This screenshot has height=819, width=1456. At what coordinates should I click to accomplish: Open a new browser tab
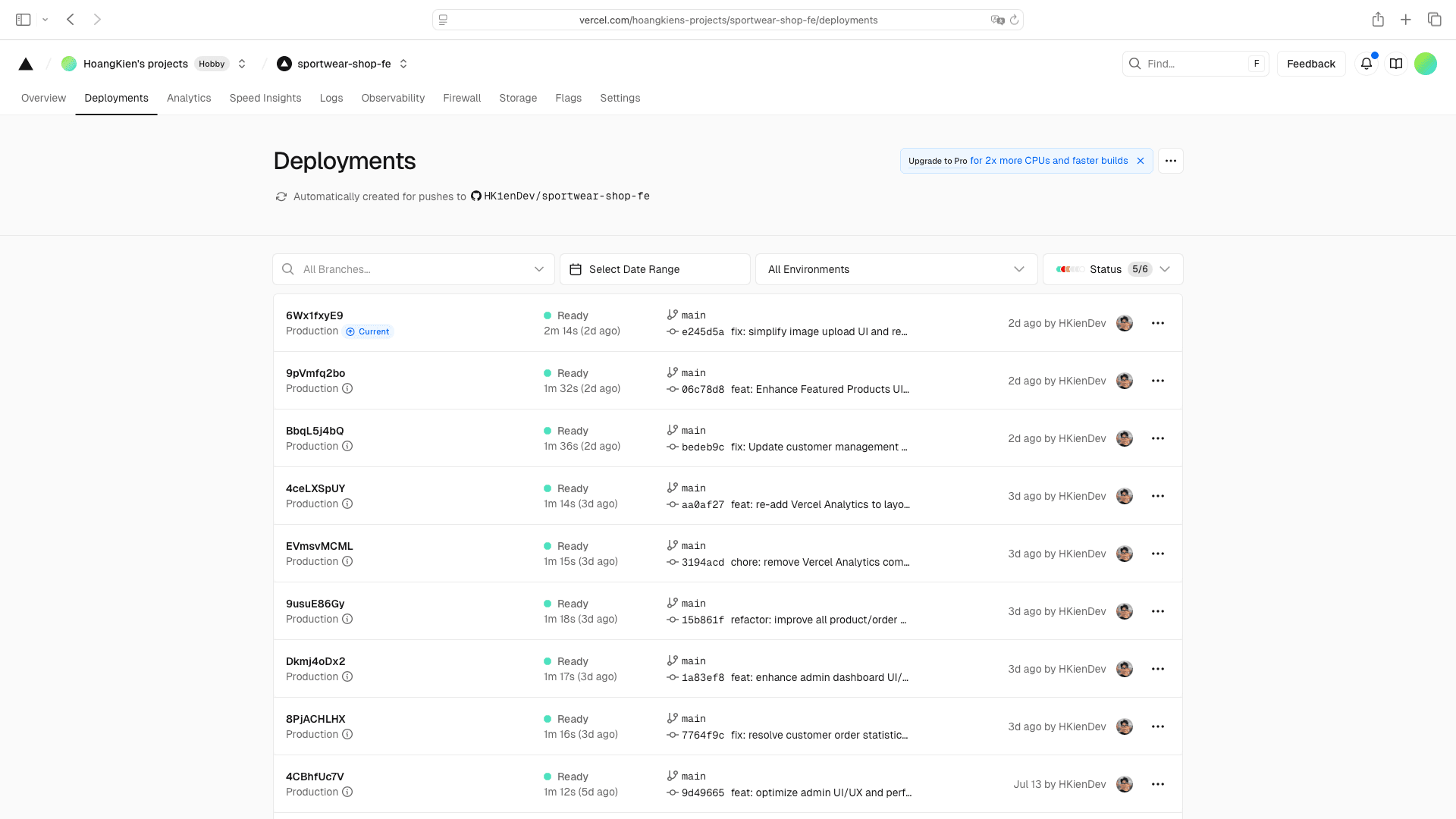coord(1406,20)
